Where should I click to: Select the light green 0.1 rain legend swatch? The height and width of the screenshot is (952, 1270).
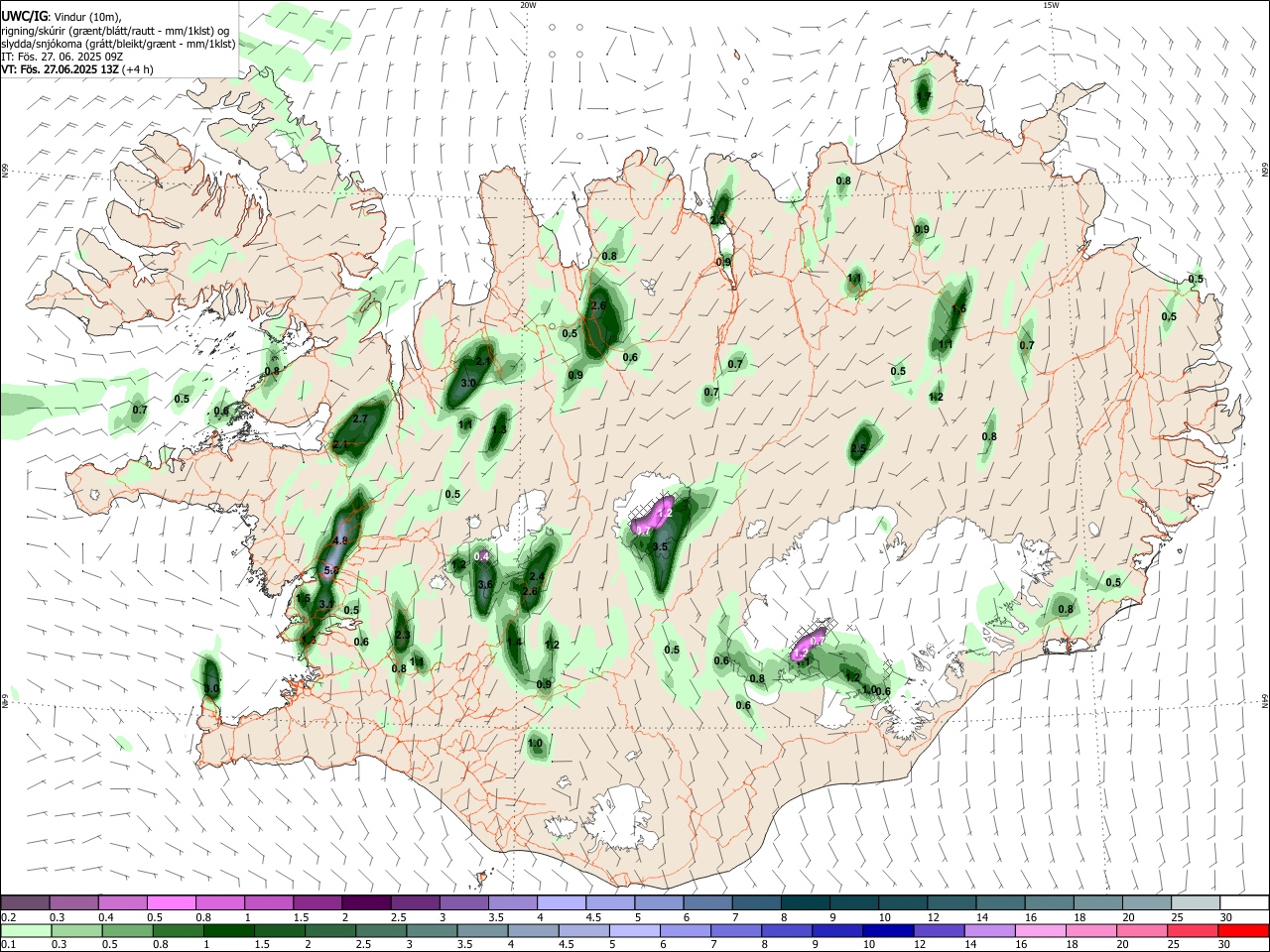click(26, 930)
